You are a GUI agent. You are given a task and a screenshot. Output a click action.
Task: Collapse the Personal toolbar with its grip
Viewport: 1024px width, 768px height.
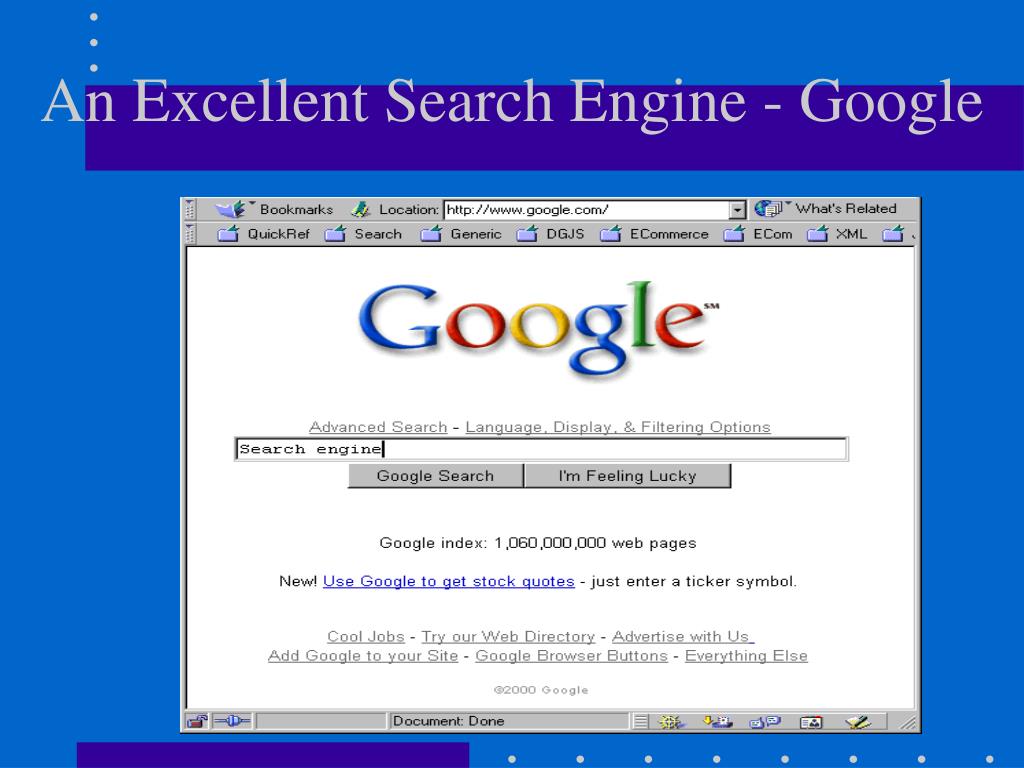point(190,234)
